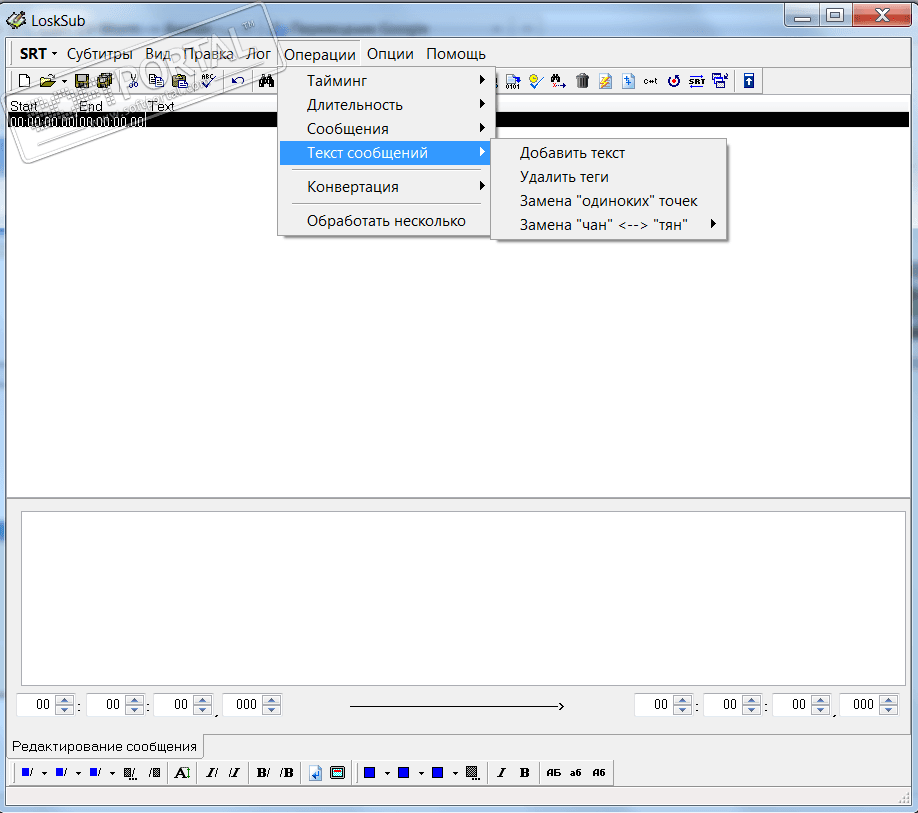Switch to Редактирование сообщения tab
The height and width of the screenshot is (813, 918).
(104, 746)
